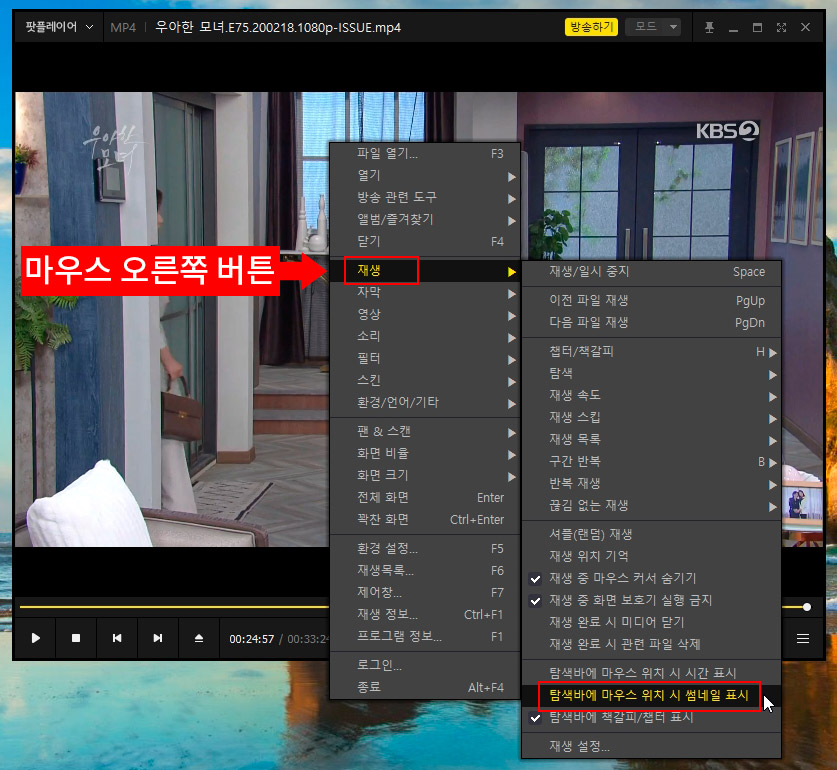The height and width of the screenshot is (770, 837).
Task: Open 재생목록... from the menu
Action: click(425, 571)
